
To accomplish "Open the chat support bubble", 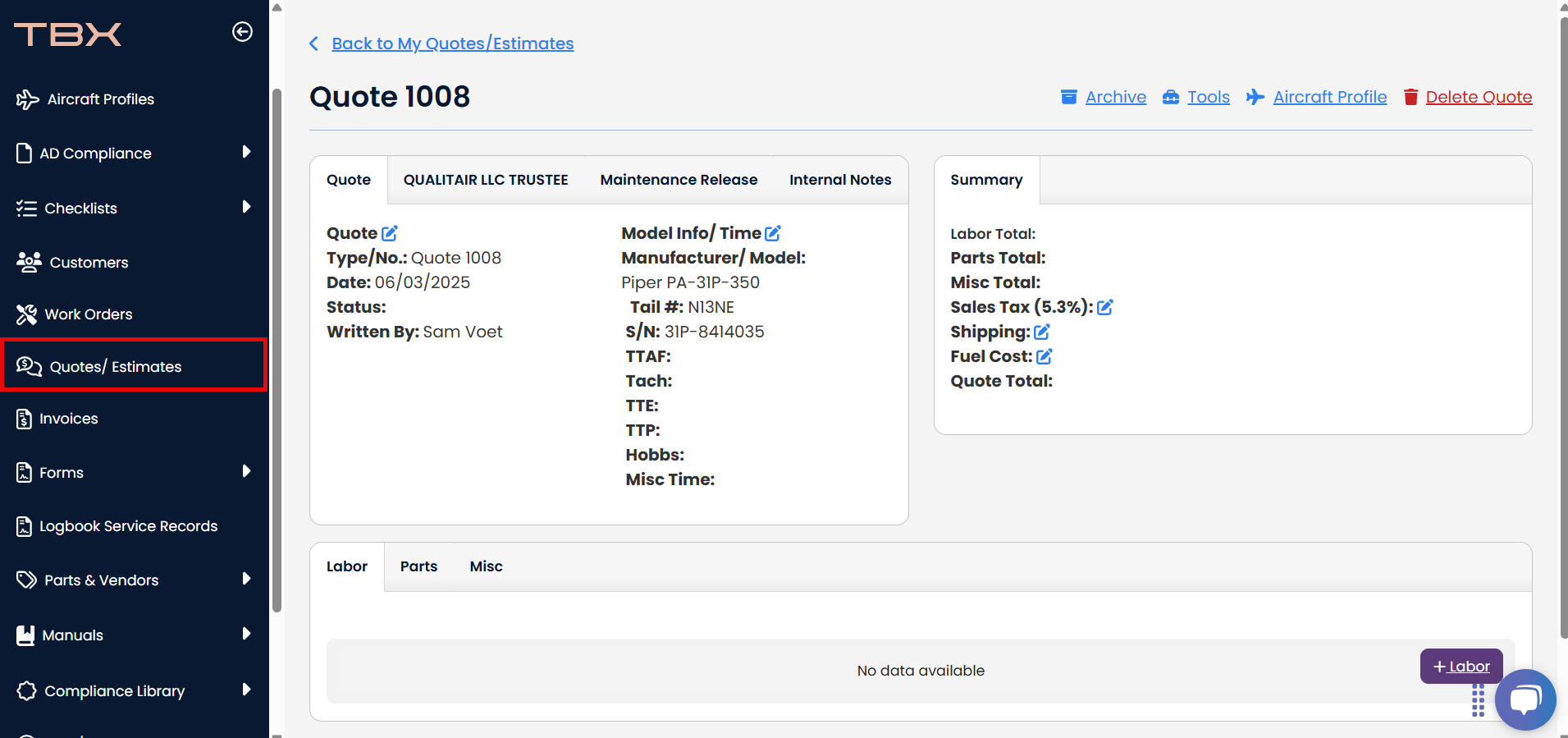I will (x=1525, y=699).
